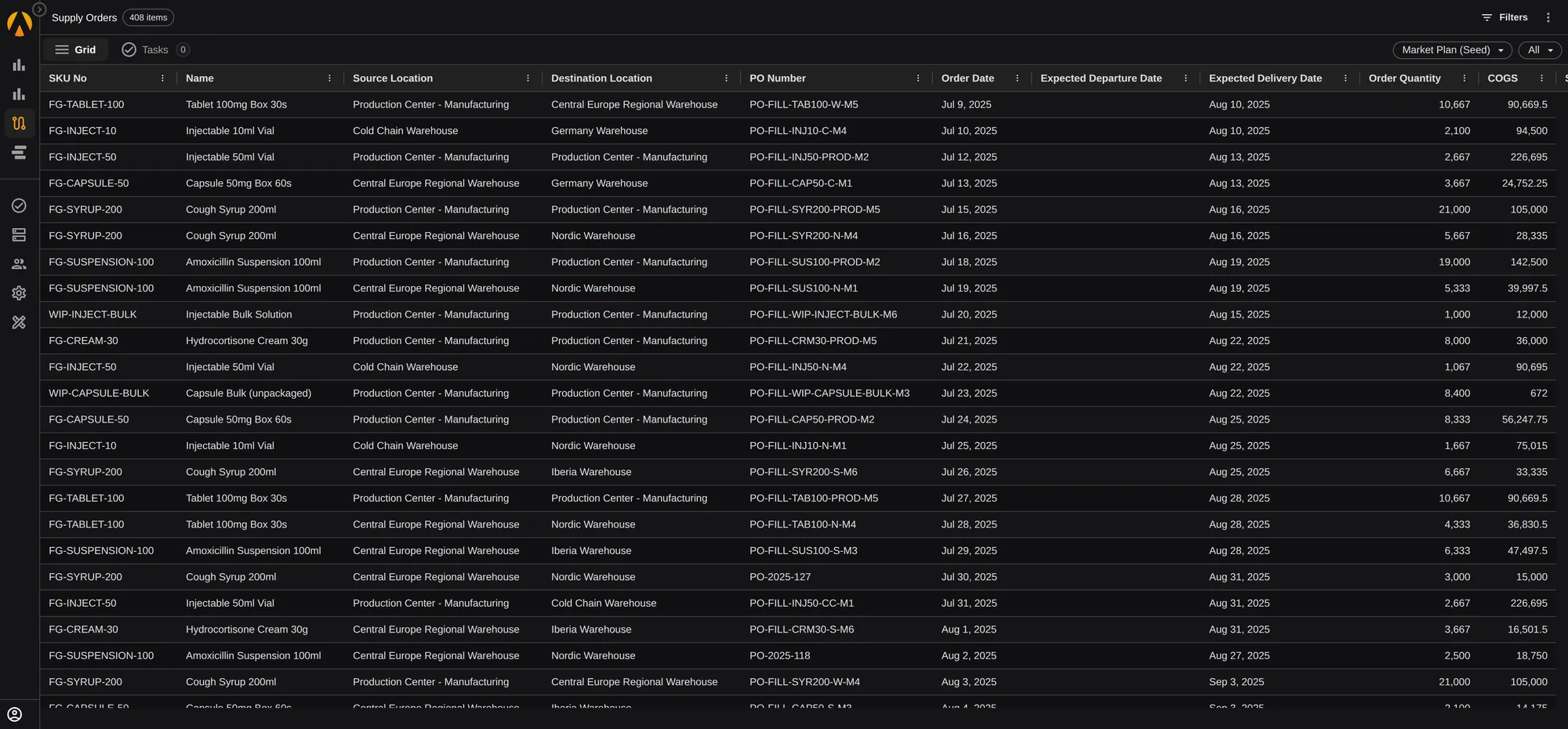Sort by the PO Number header
1568x729 pixels.
(x=778, y=78)
